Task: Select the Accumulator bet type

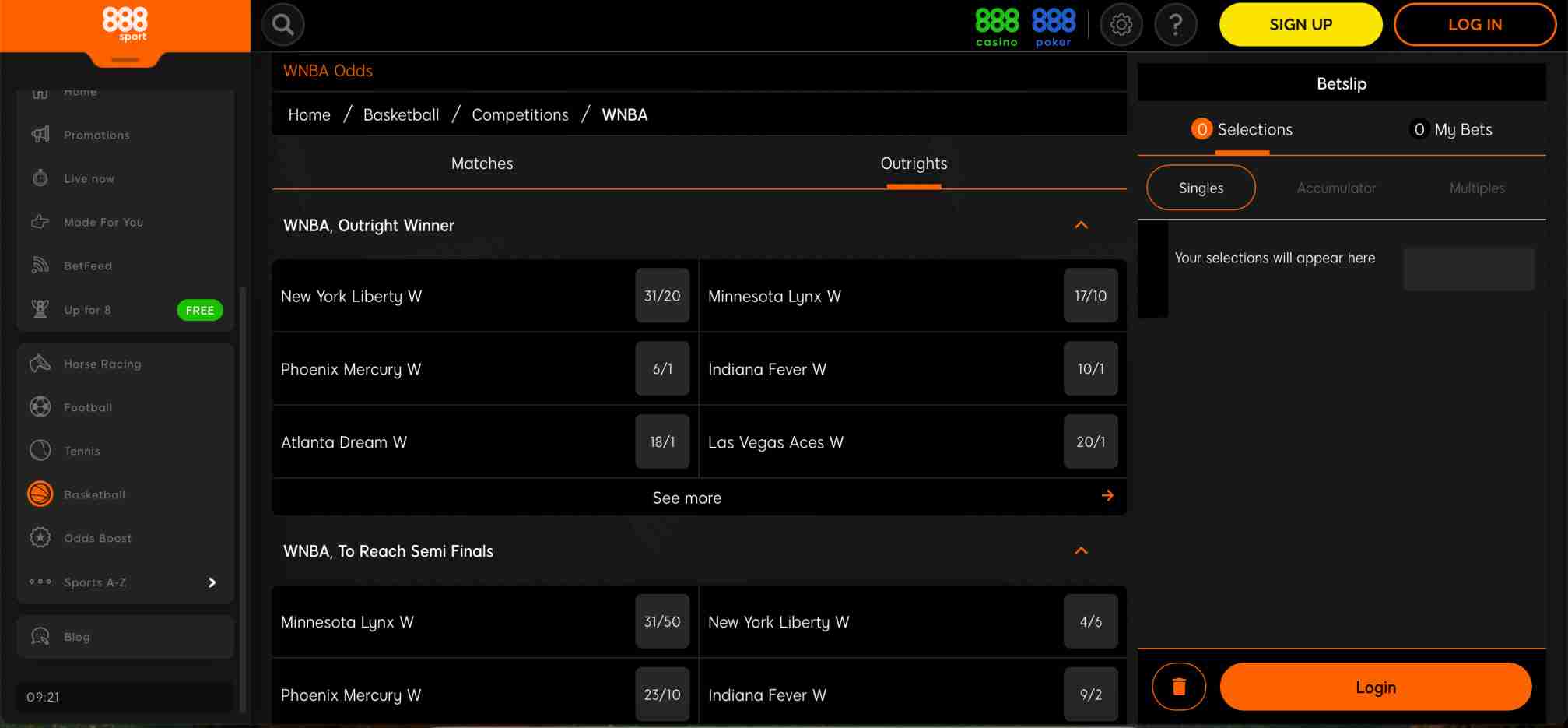Action: coord(1336,188)
